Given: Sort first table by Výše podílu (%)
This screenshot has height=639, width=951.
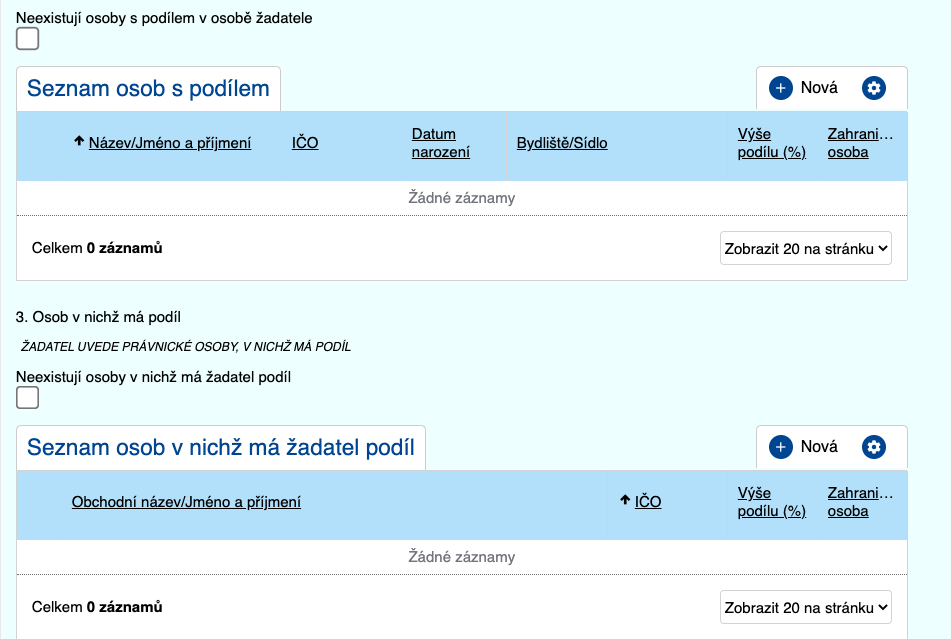Looking at the screenshot, I should (x=771, y=143).
